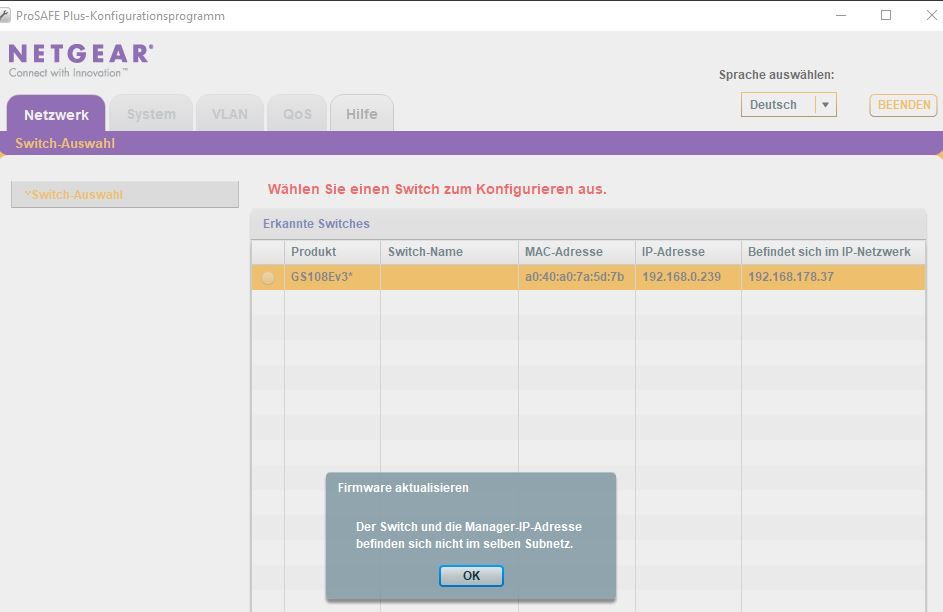
Task: Open the Deutsch language dropdown
Action: [788, 105]
